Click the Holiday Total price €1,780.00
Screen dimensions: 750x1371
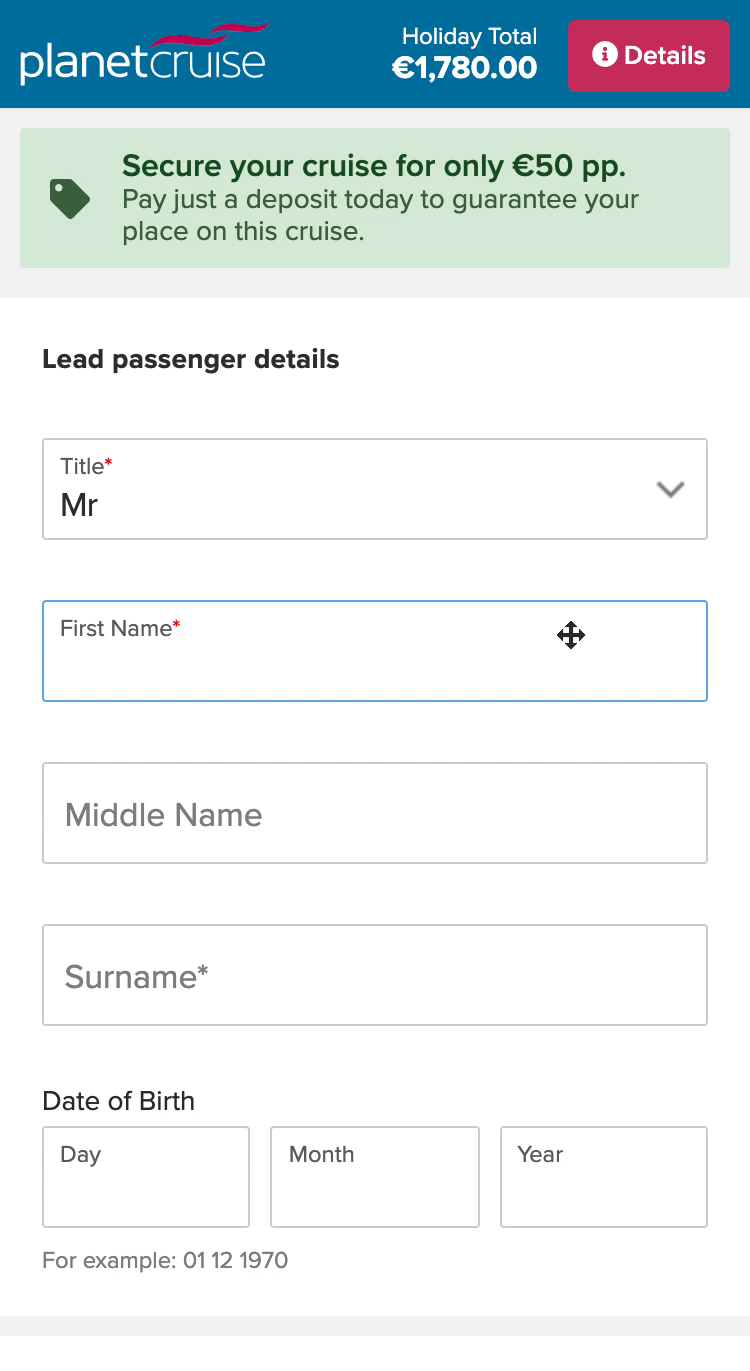click(464, 68)
